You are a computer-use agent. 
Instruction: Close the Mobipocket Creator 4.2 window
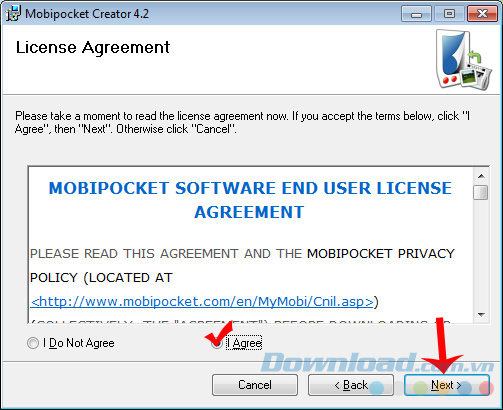(482, 14)
